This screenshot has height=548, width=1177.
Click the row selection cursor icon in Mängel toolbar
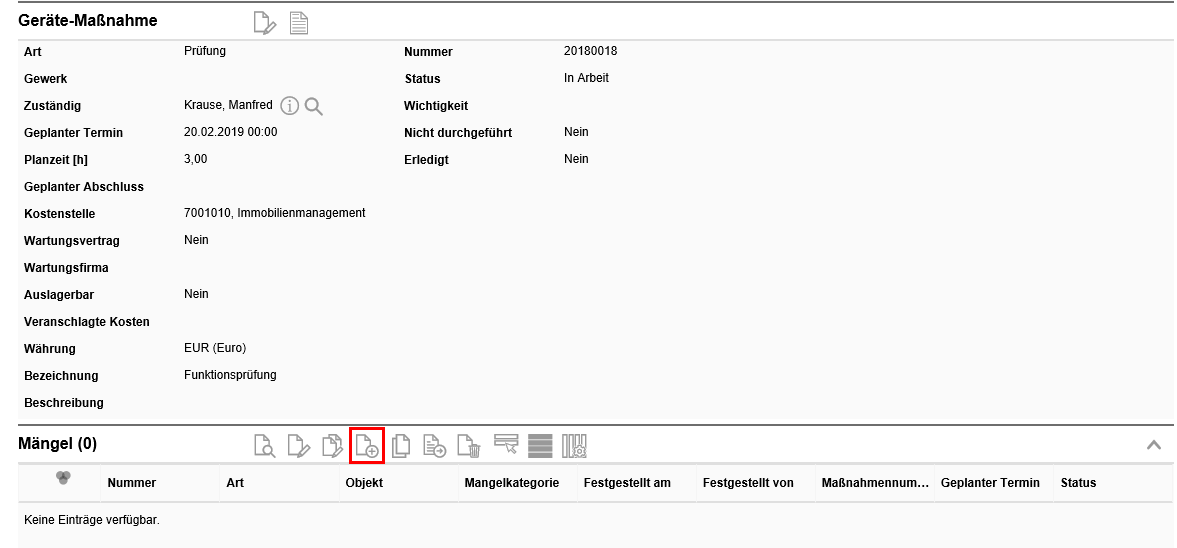click(506, 445)
